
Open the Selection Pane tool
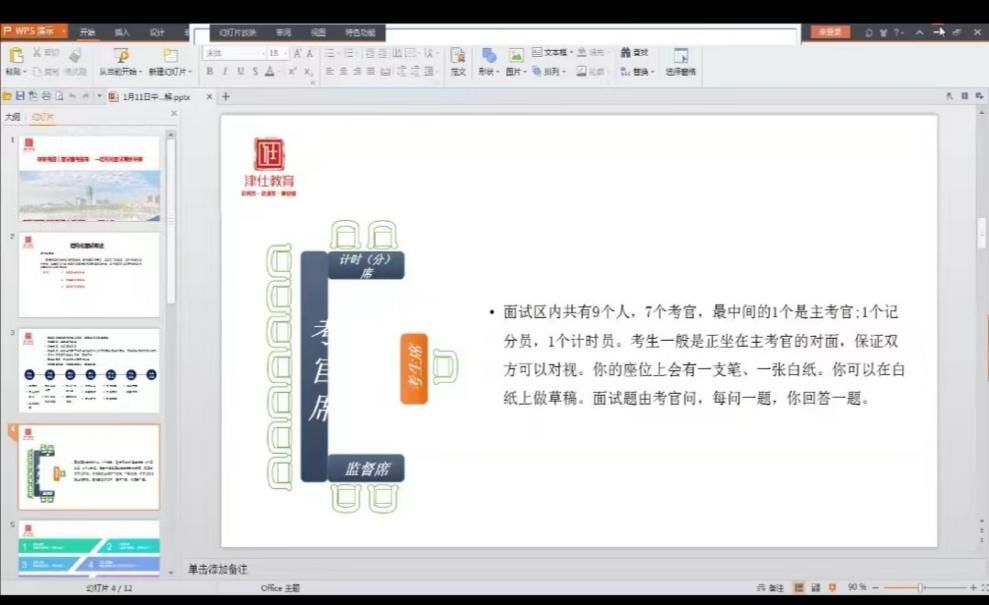[x=681, y=56]
